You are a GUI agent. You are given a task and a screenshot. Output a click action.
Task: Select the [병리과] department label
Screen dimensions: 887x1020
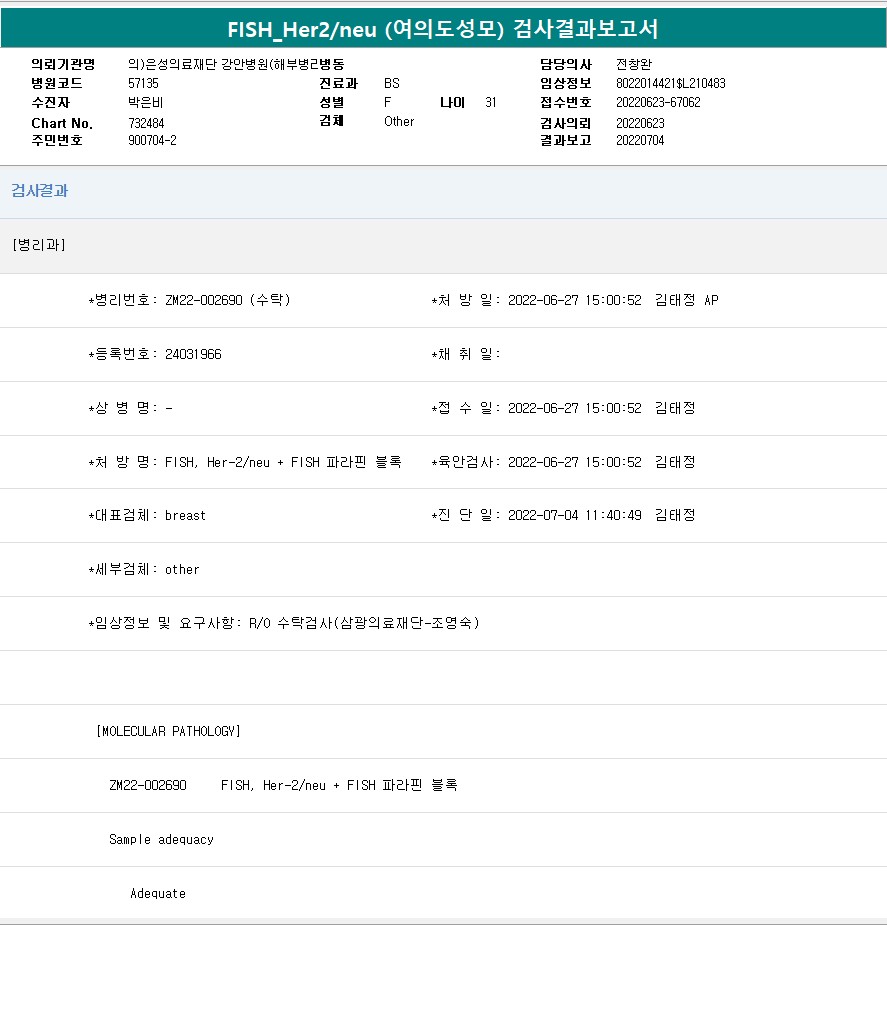[39, 245]
